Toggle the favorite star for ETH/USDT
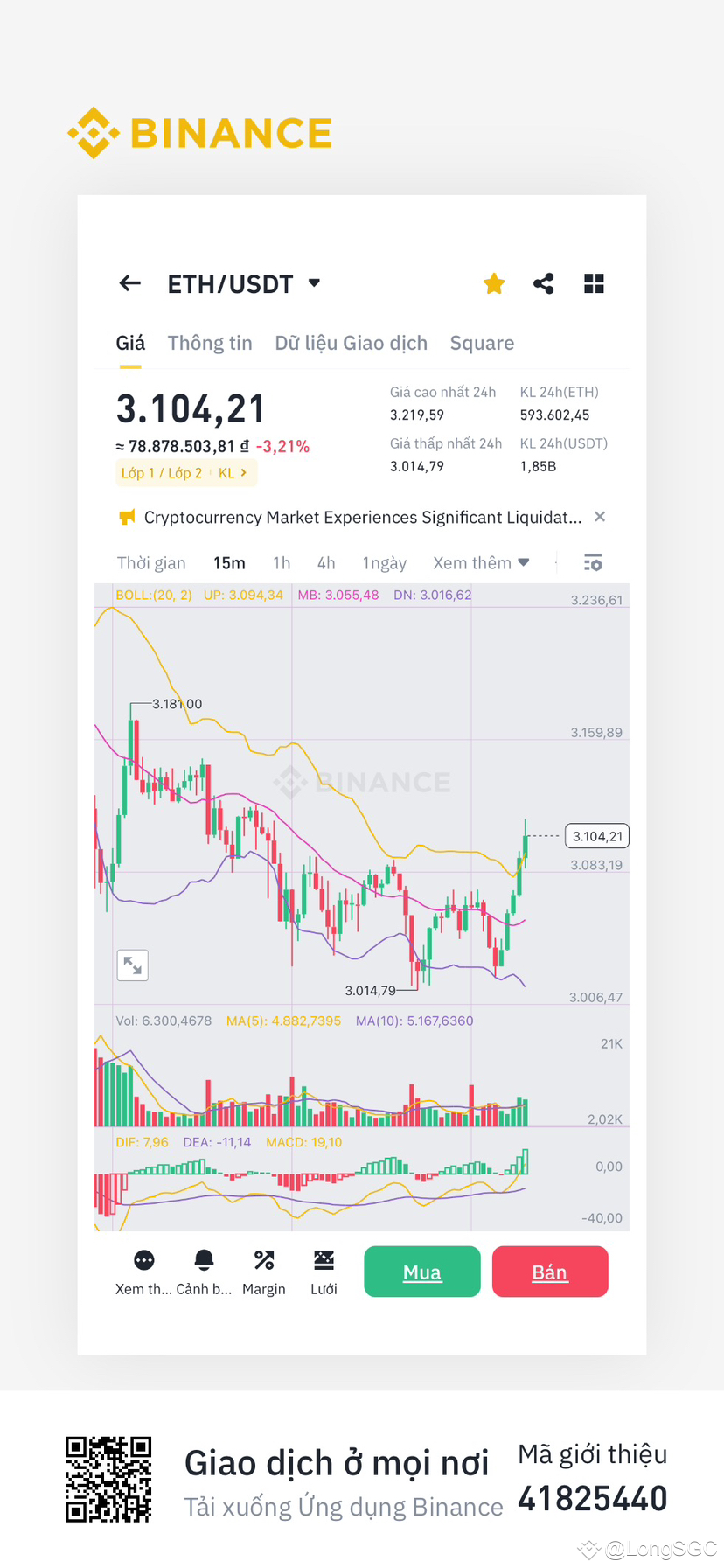The height and width of the screenshot is (1568, 724). pyautogui.click(x=493, y=283)
